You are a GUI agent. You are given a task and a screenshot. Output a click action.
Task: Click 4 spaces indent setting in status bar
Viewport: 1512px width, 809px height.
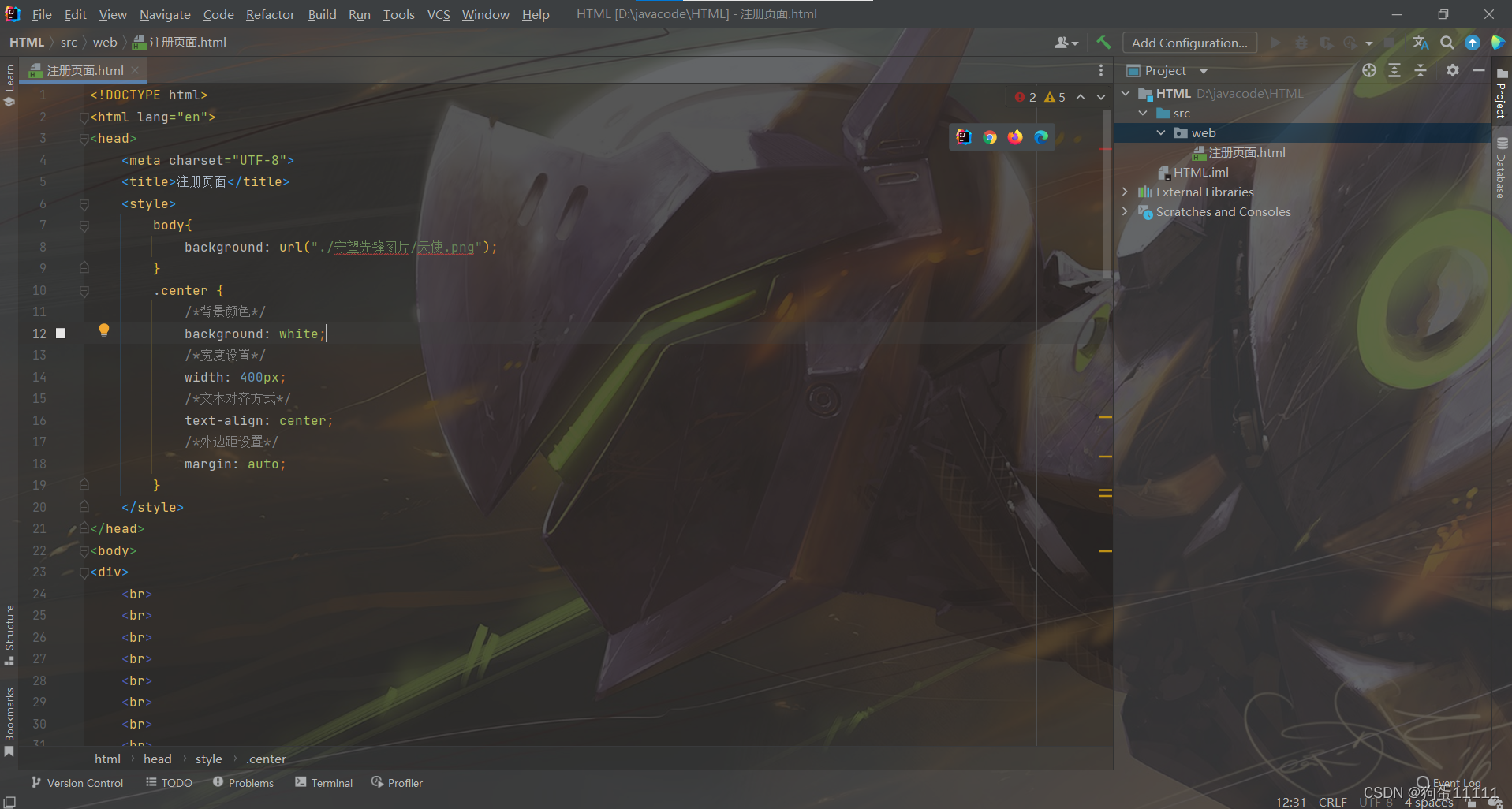1428,803
